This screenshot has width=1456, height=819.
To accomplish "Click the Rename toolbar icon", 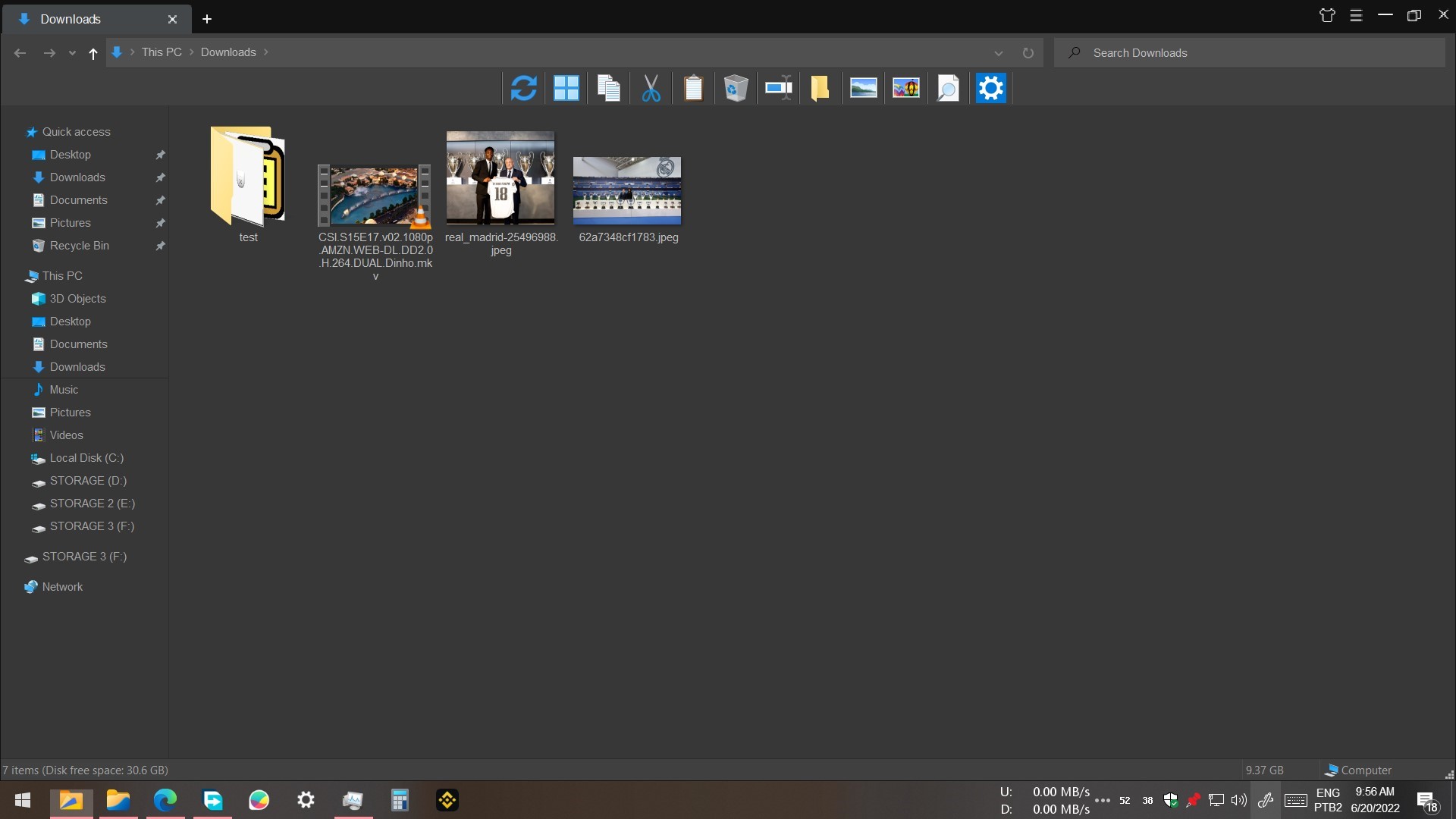I will pyautogui.click(x=778, y=89).
